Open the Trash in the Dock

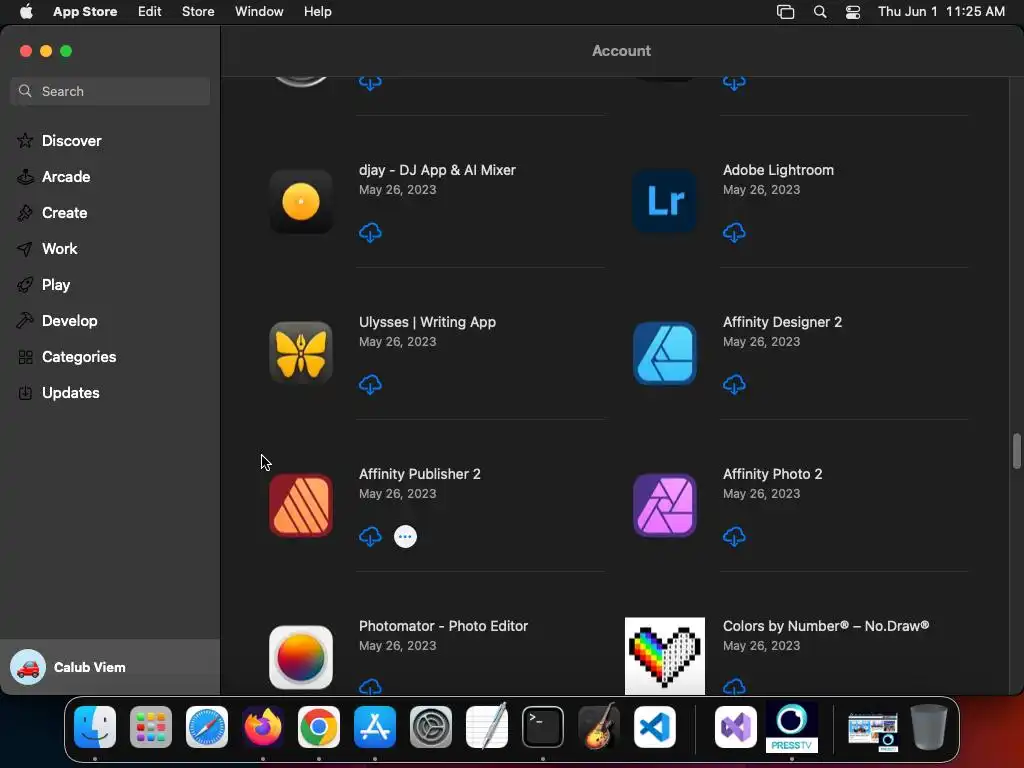pyautogui.click(x=929, y=727)
